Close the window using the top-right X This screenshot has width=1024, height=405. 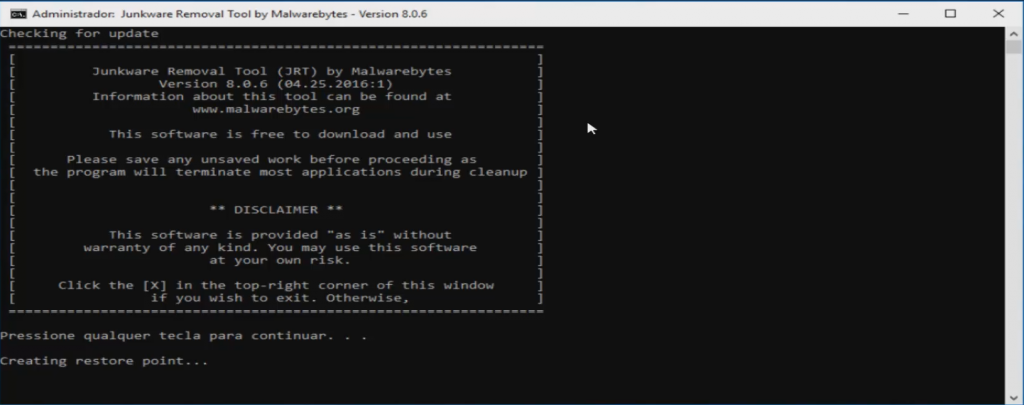pos(998,14)
